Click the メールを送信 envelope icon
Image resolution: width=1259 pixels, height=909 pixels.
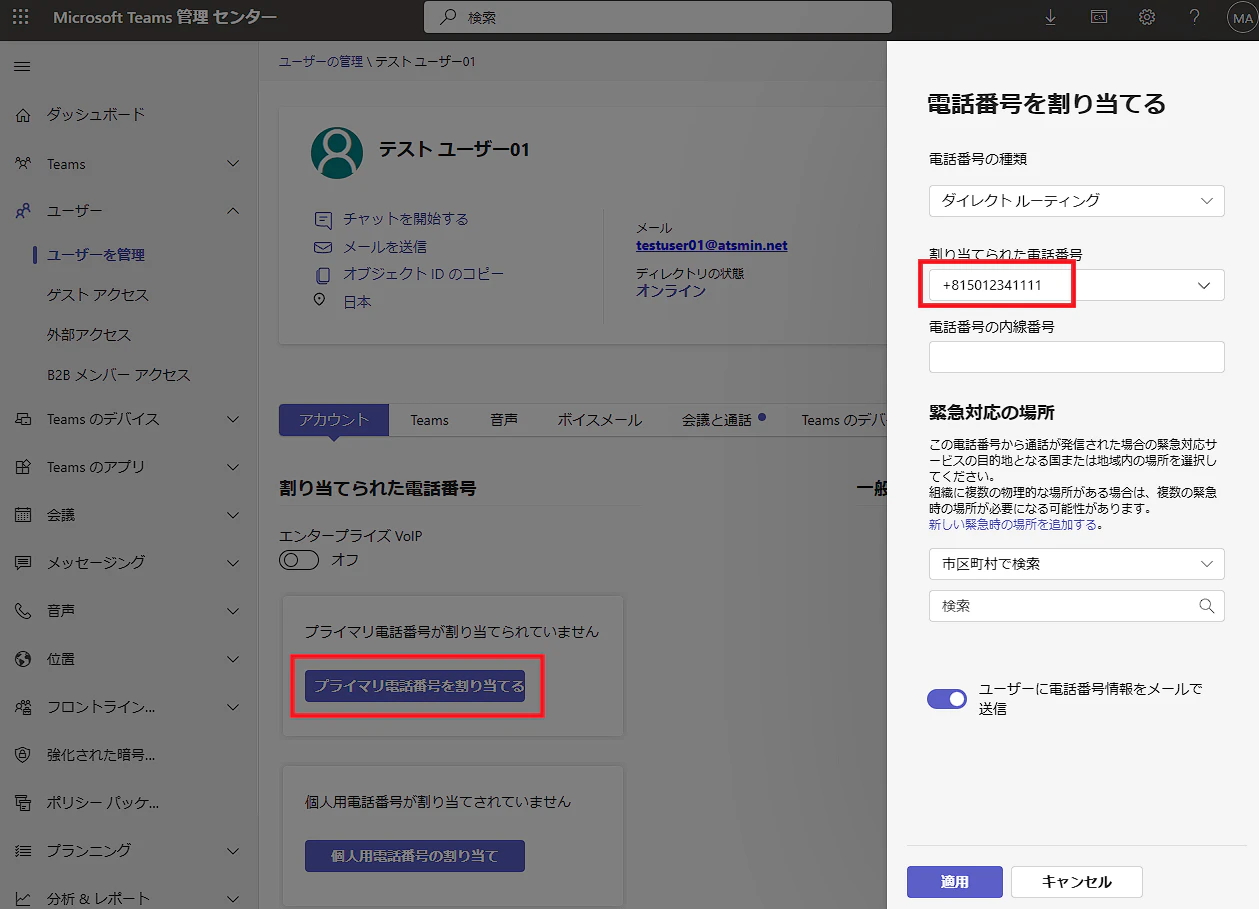tap(323, 246)
